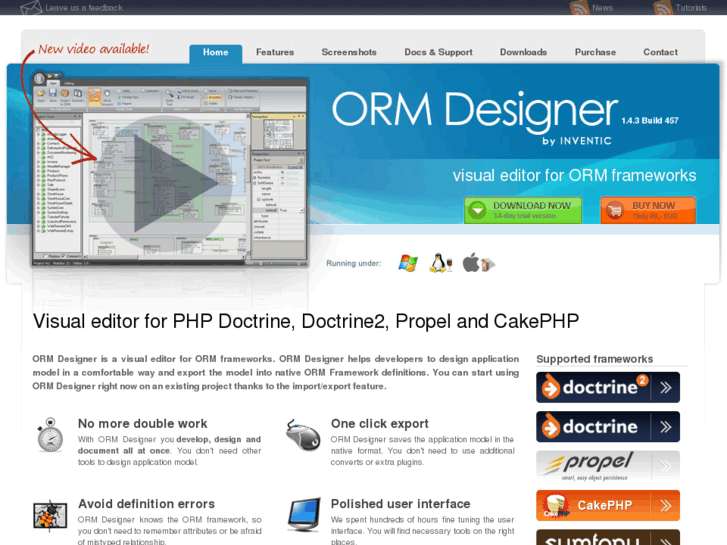Screen dimensions: 727x545
Task: Click the One click export heading
Action: click(380, 423)
